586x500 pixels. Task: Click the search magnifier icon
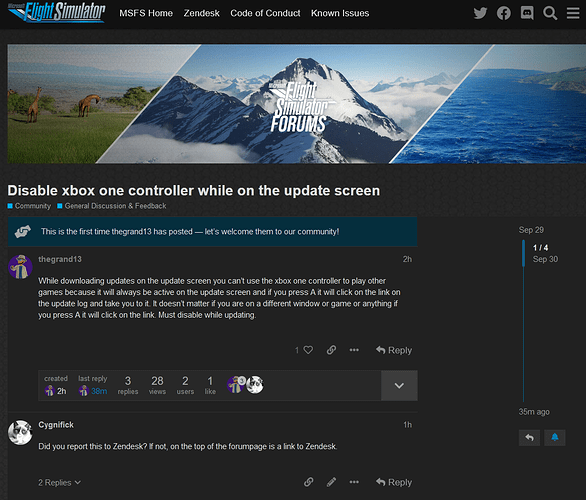[x=550, y=13]
